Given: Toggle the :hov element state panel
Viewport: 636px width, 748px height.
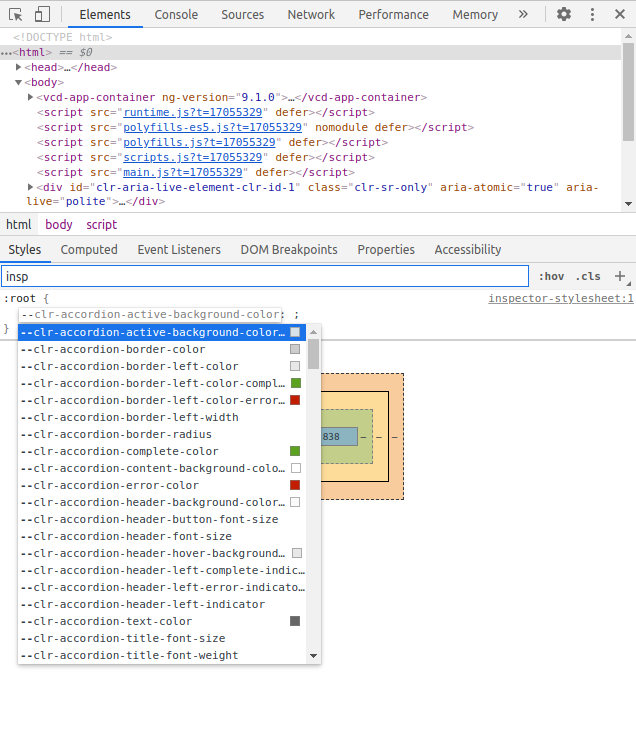Looking at the screenshot, I should [551, 277].
